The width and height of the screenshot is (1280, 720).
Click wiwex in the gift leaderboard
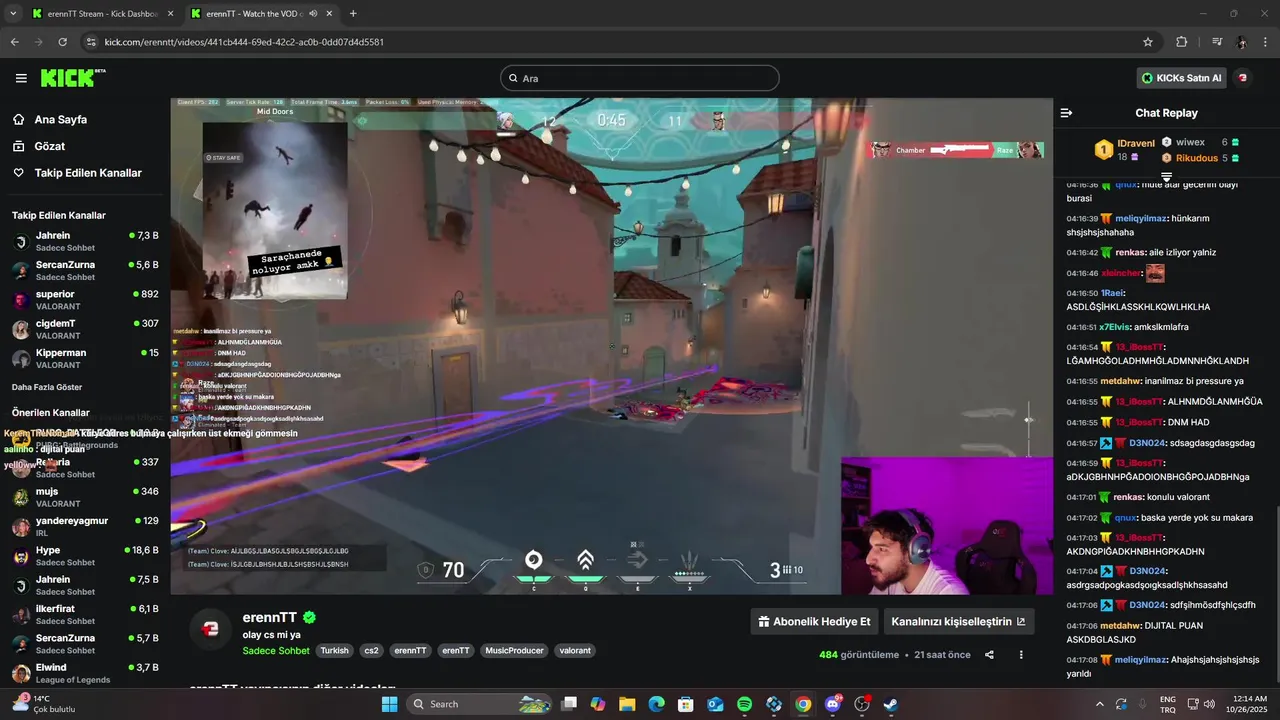pos(1190,142)
